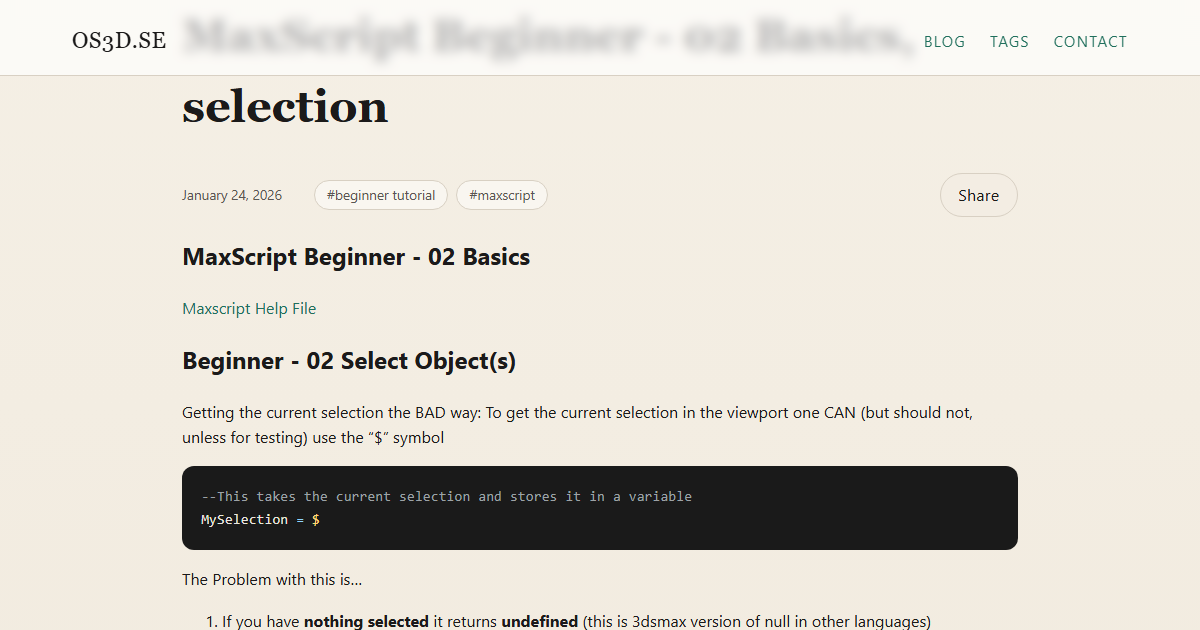This screenshot has width=1200, height=630.
Task: Click the bold word 'undefined' in the list
Action: coord(539,621)
